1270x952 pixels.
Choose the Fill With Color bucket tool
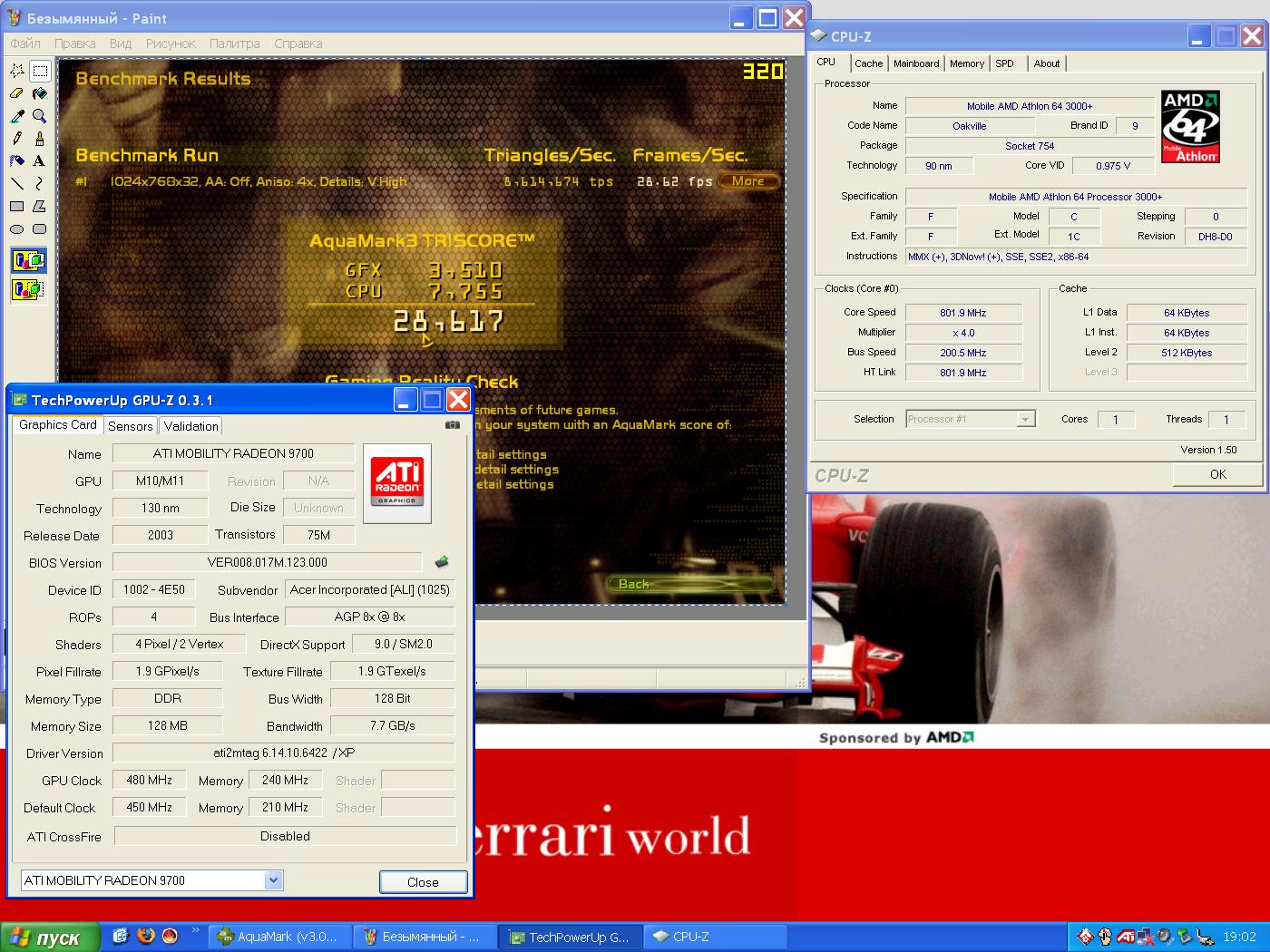(40, 92)
